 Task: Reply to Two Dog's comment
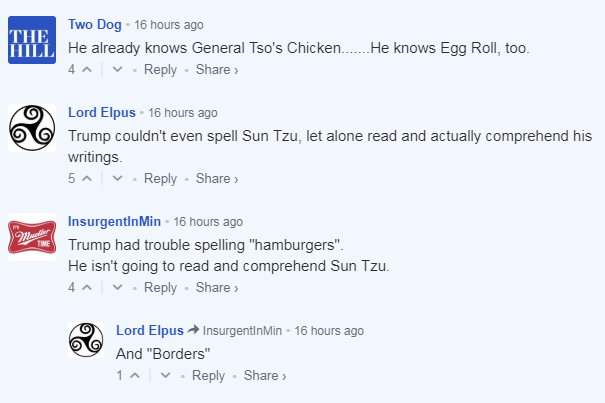[x=160, y=70]
